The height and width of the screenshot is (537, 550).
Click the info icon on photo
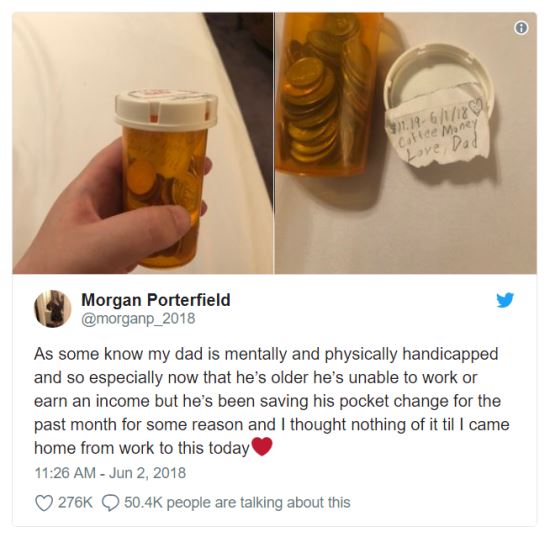pyautogui.click(x=521, y=28)
